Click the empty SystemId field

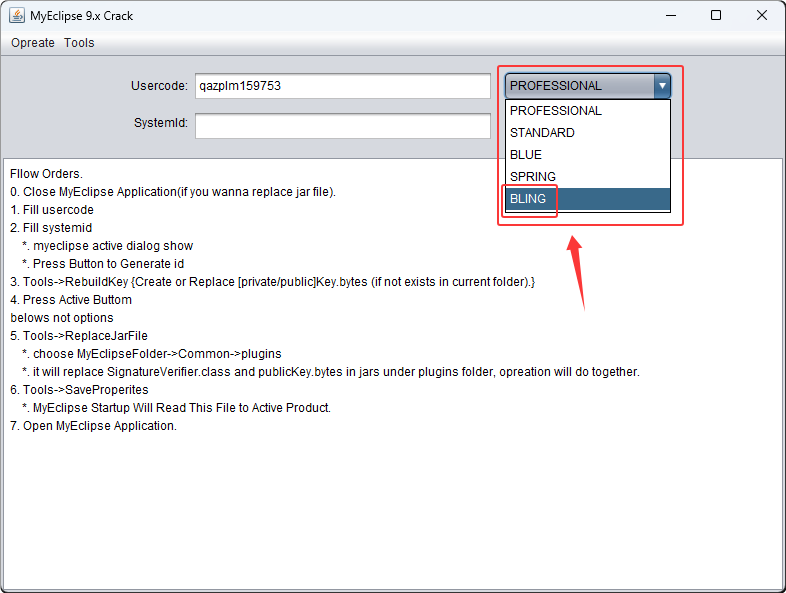[343, 126]
